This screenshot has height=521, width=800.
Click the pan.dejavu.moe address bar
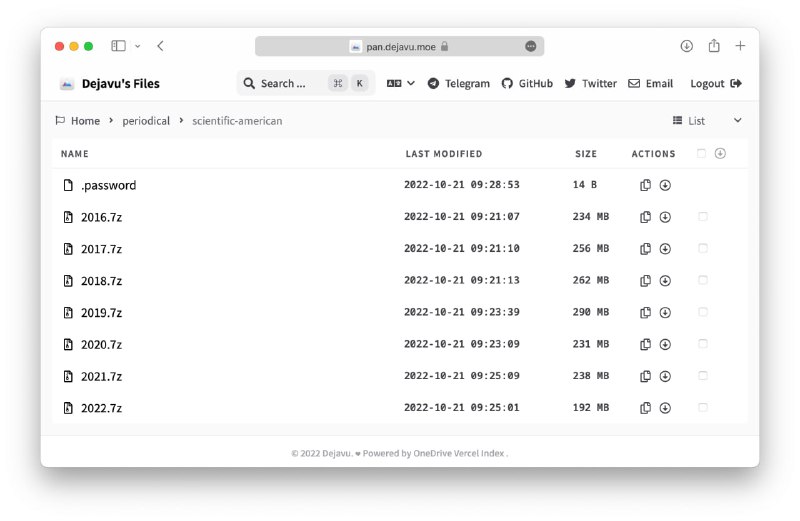point(399,46)
